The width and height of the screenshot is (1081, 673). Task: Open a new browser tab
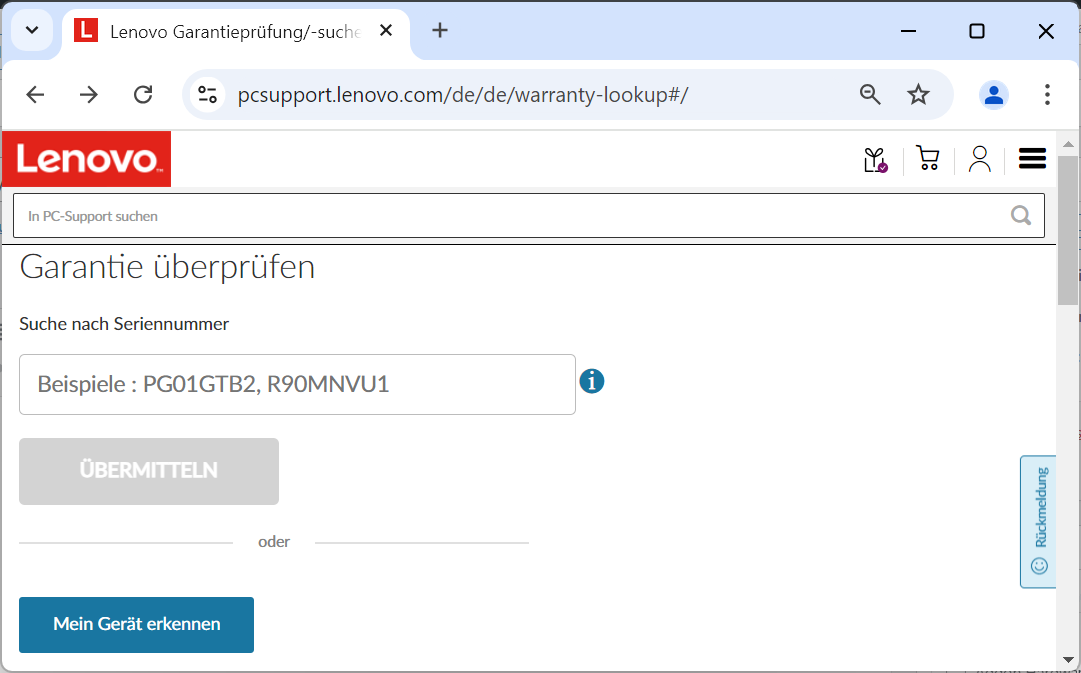(440, 30)
